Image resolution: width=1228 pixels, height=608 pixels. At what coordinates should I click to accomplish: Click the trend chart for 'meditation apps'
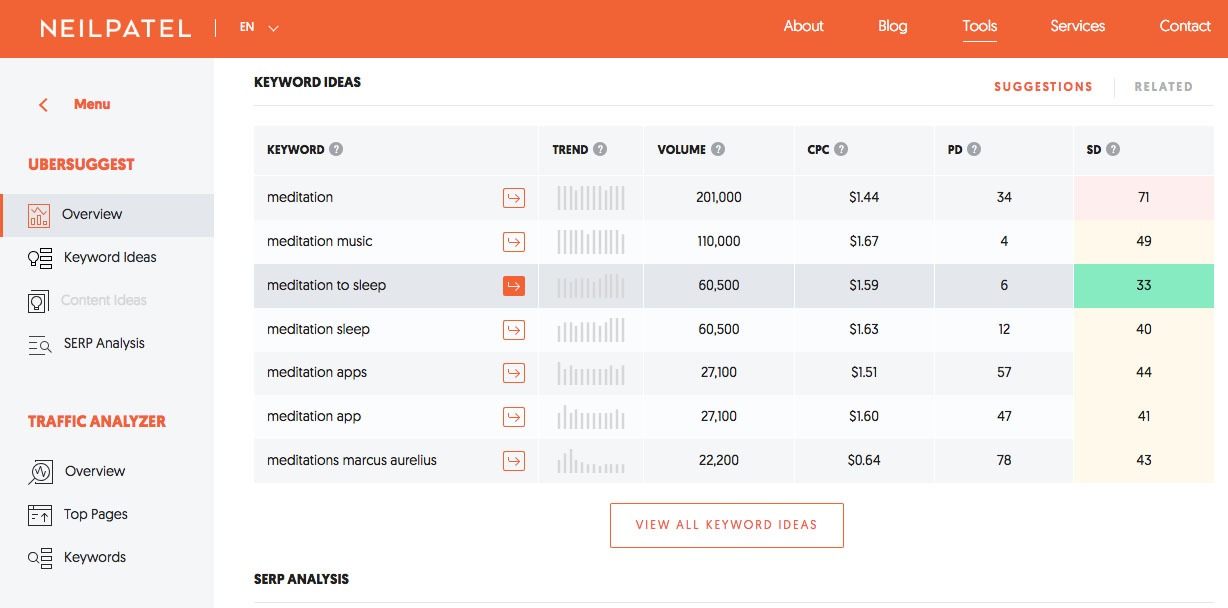591,373
